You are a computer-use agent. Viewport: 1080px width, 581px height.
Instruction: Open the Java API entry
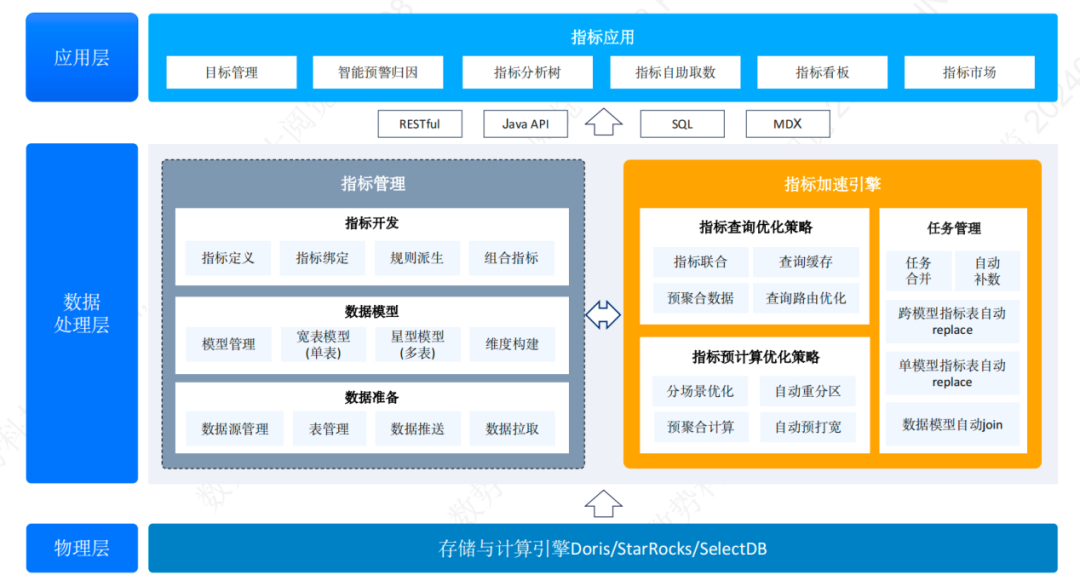(525, 123)
